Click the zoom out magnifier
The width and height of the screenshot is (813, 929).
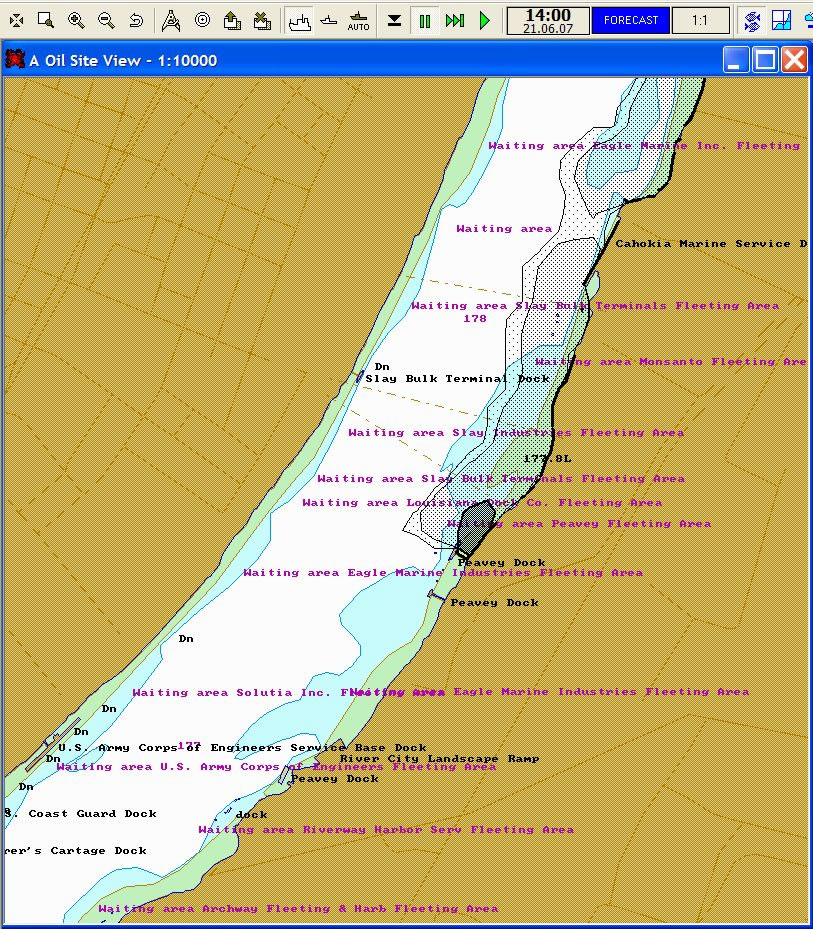pos(107,21)
